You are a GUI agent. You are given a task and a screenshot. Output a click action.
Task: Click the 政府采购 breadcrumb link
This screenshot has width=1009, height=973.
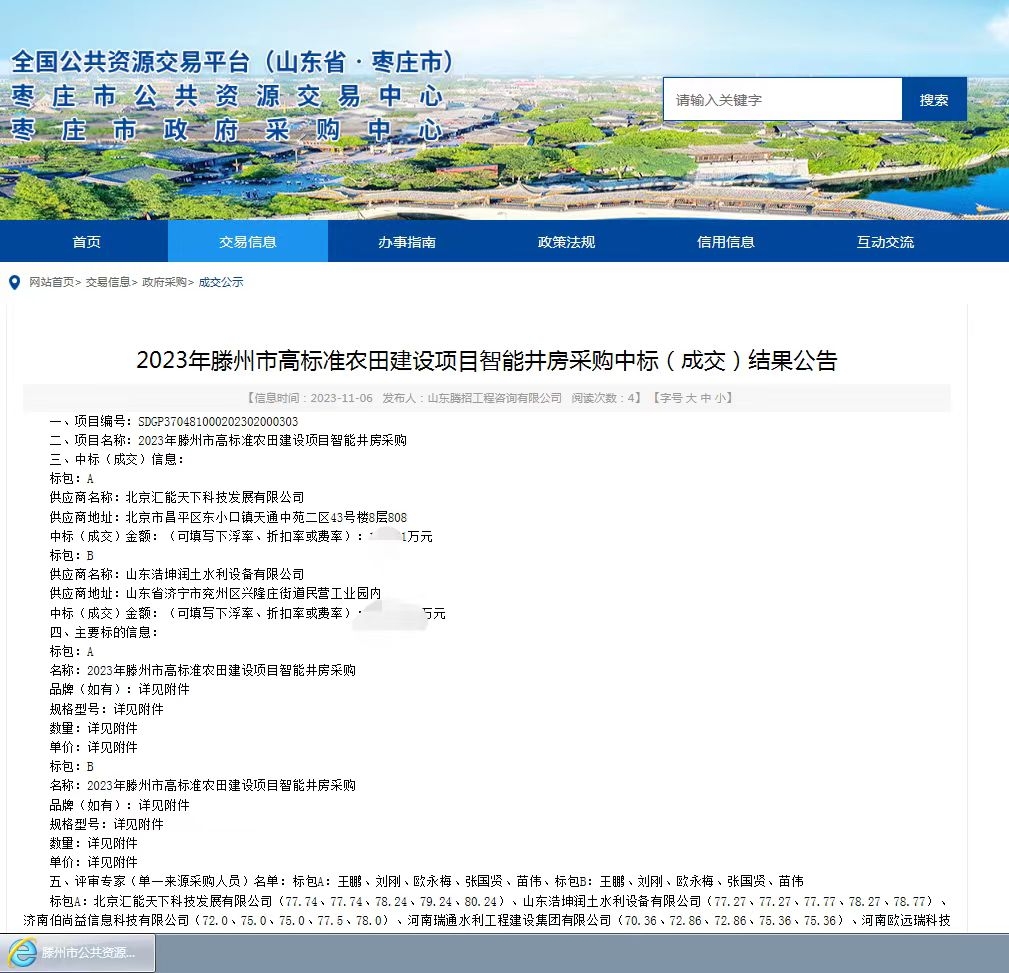pyautogui.click(x=163, y=283)
